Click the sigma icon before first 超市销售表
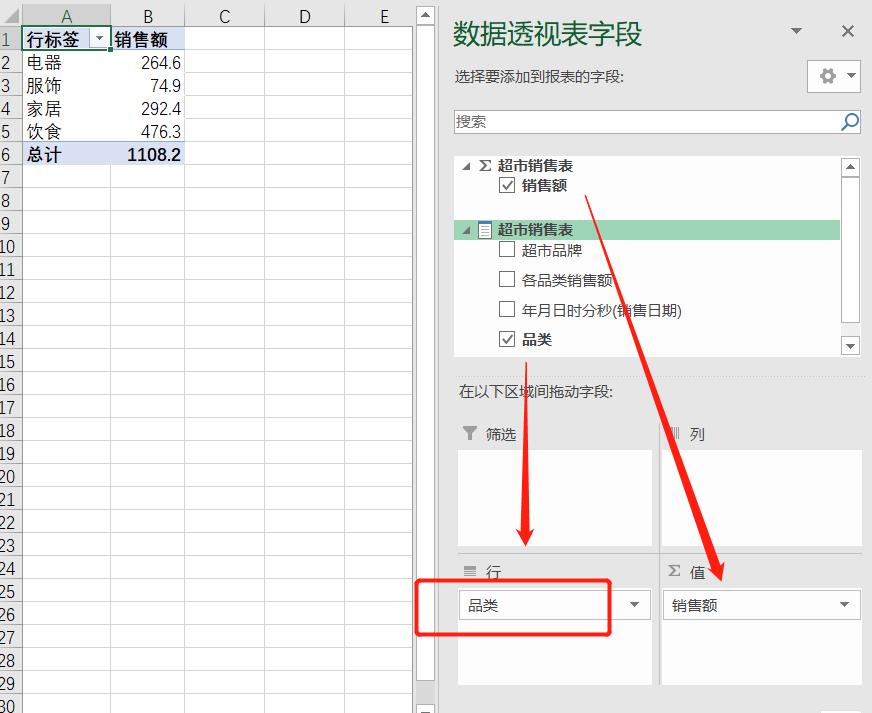Screen dimensions: 872x713 pos(483,166)
